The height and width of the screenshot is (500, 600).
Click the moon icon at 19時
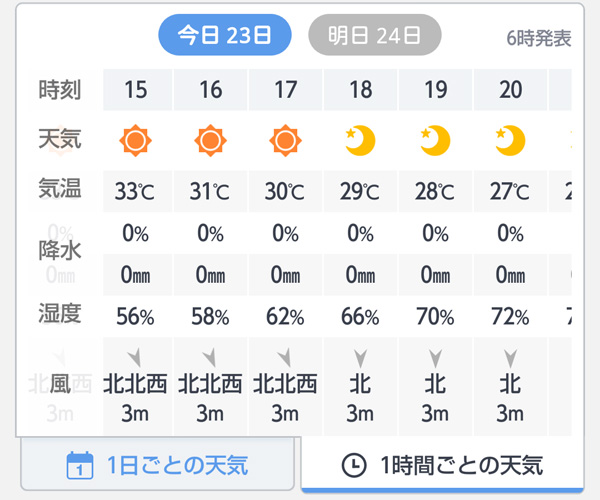point(435,141)
